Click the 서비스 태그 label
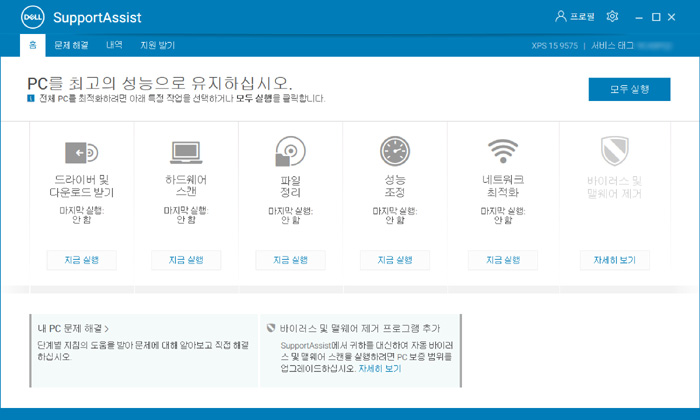The width and height of the screenshot is (700, 420). pos(612,46)
